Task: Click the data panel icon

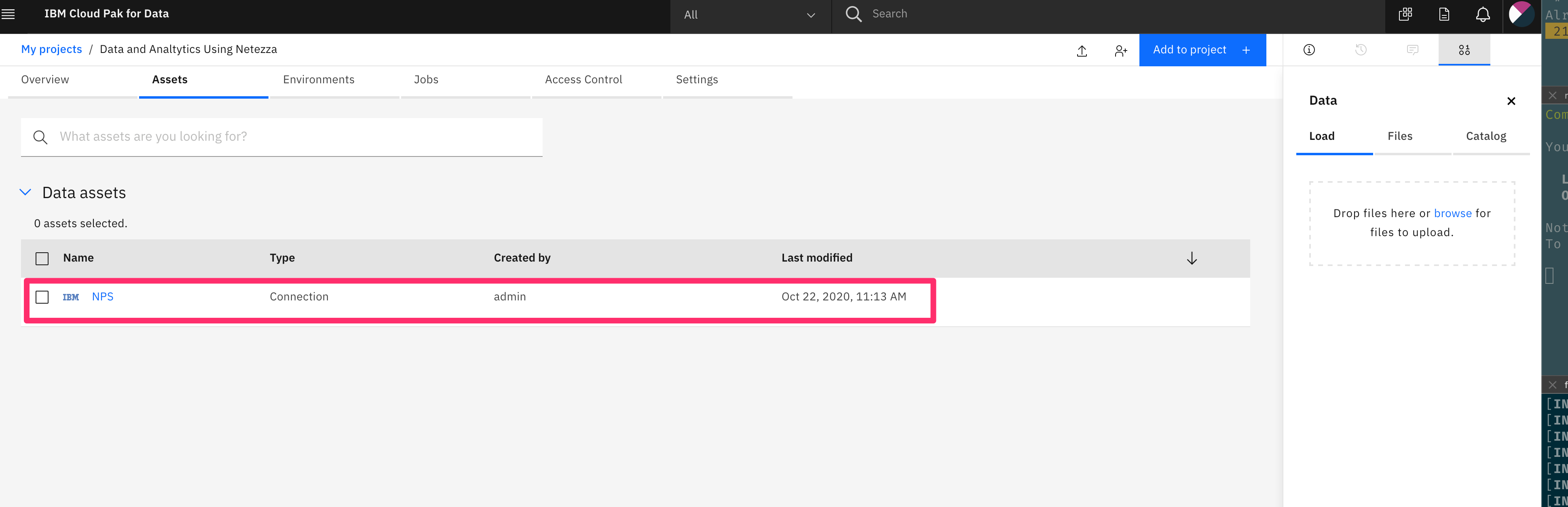Action: click(x=1464, y=50)
